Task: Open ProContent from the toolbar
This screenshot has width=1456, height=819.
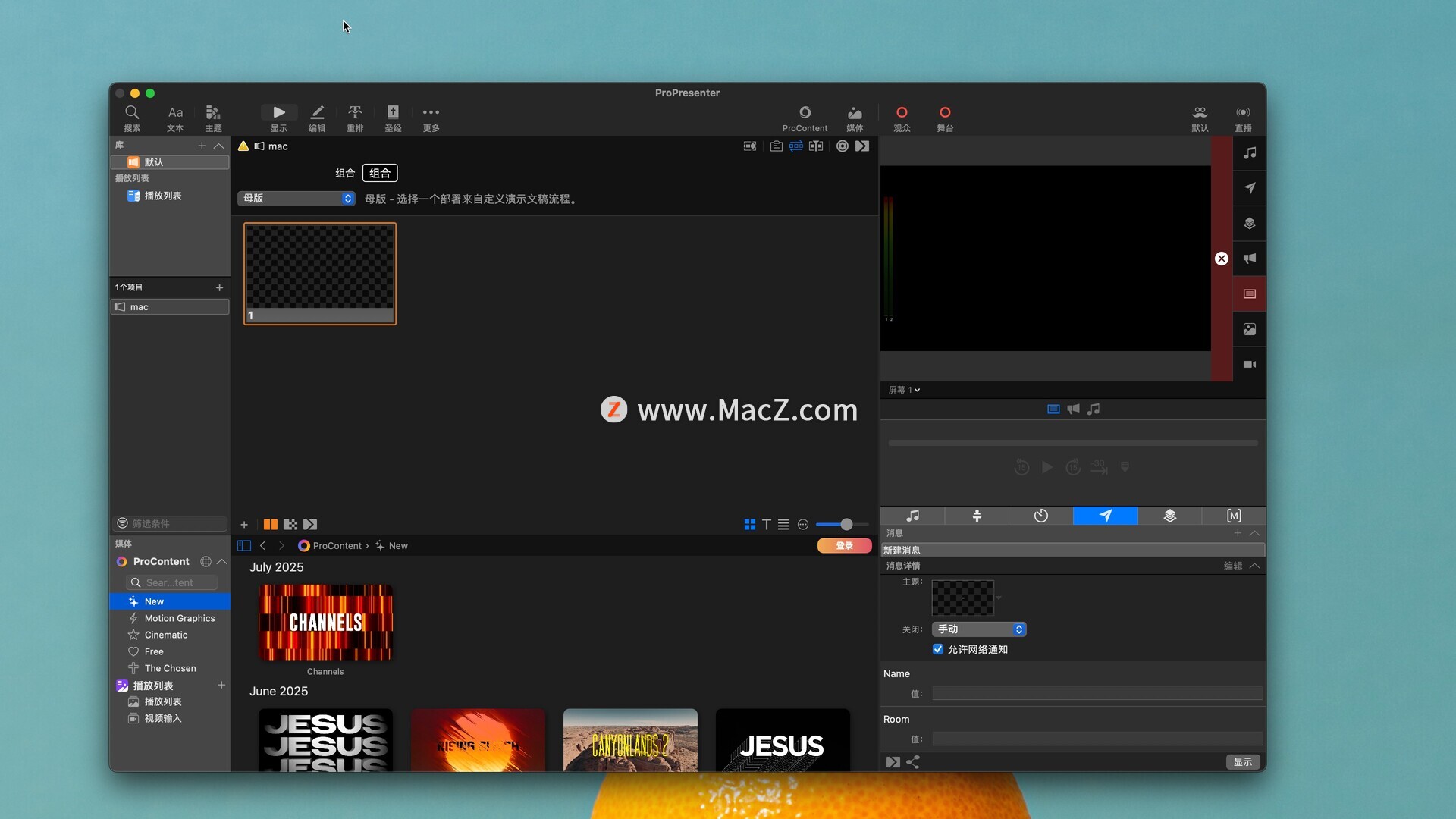Action: coord(805,118)
